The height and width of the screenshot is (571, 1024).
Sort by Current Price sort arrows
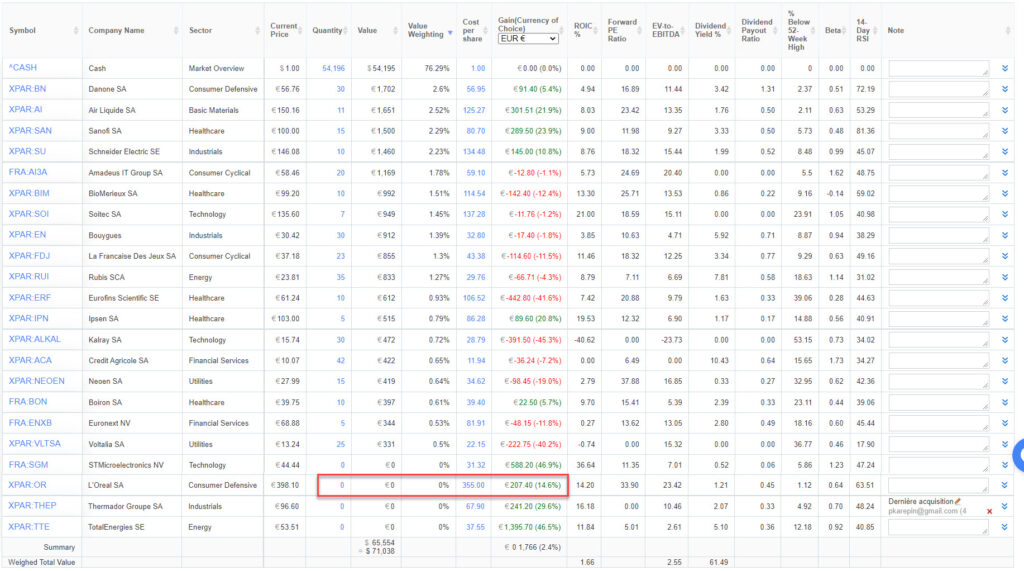click(300, 31)
